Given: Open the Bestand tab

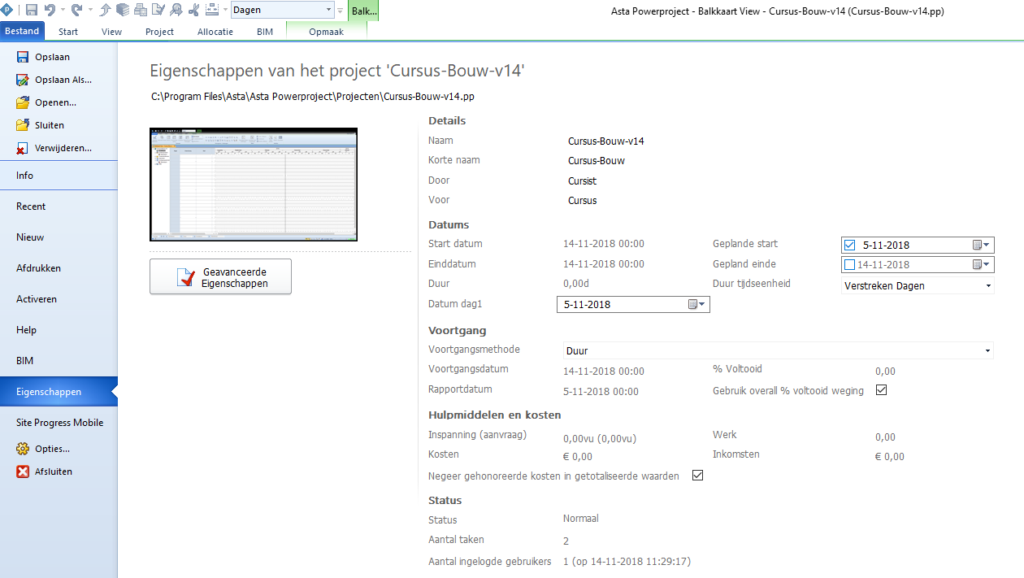Looking at the screenshot, I should pos(22,31).
